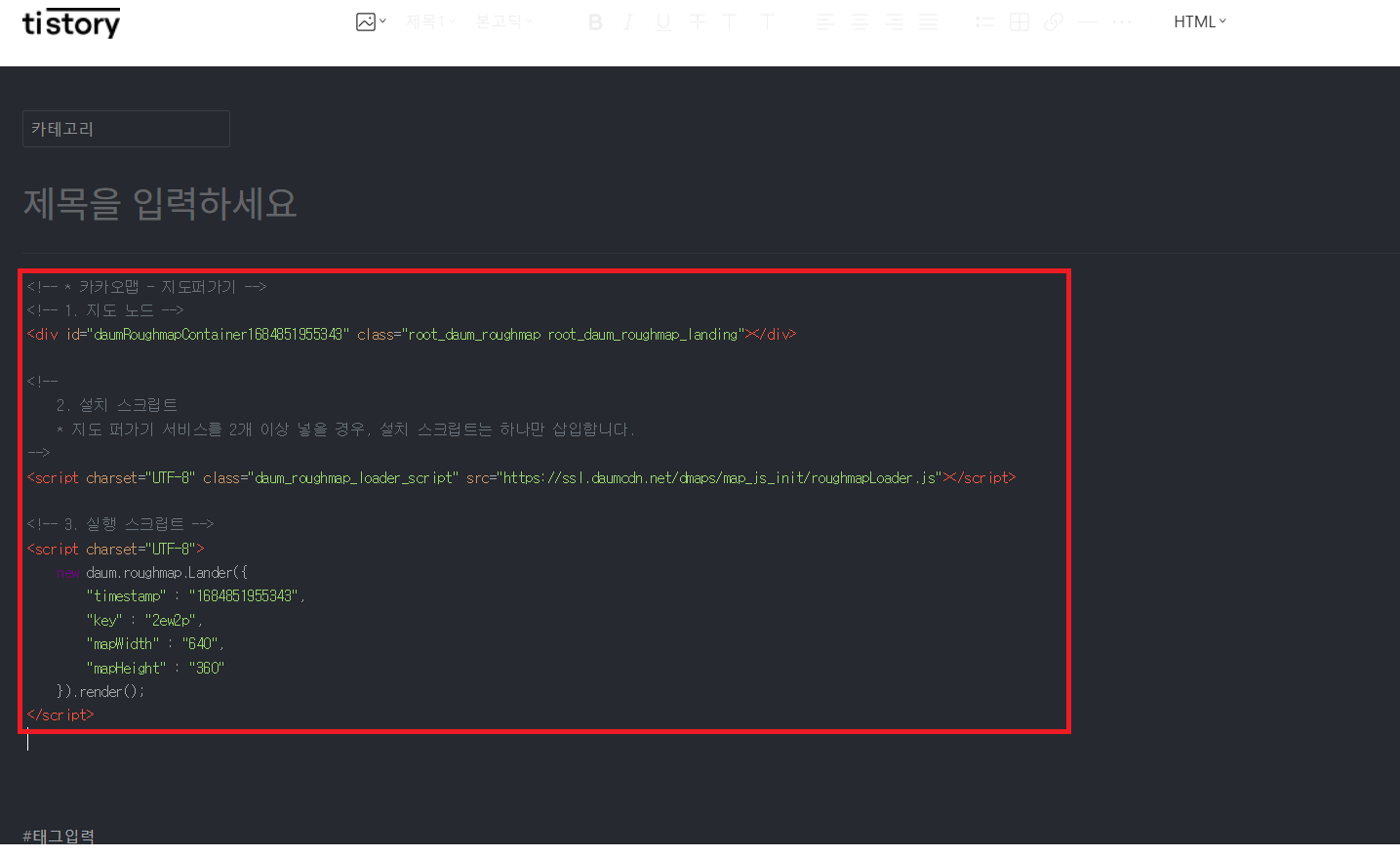Insert a horizontal divider line
Viewport: 1400px width, 858px height.
tap(1087, 21)
